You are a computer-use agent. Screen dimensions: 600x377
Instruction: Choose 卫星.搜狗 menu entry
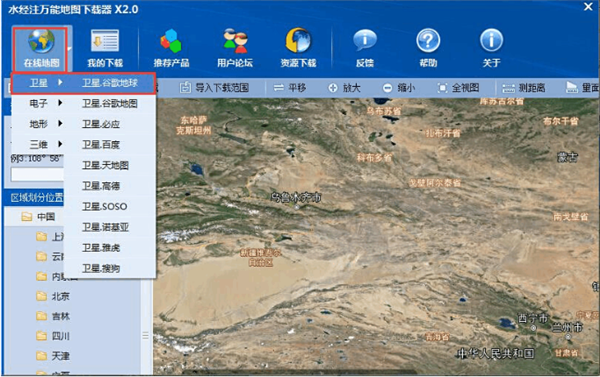pyautogui.click(x=110, y=269)
